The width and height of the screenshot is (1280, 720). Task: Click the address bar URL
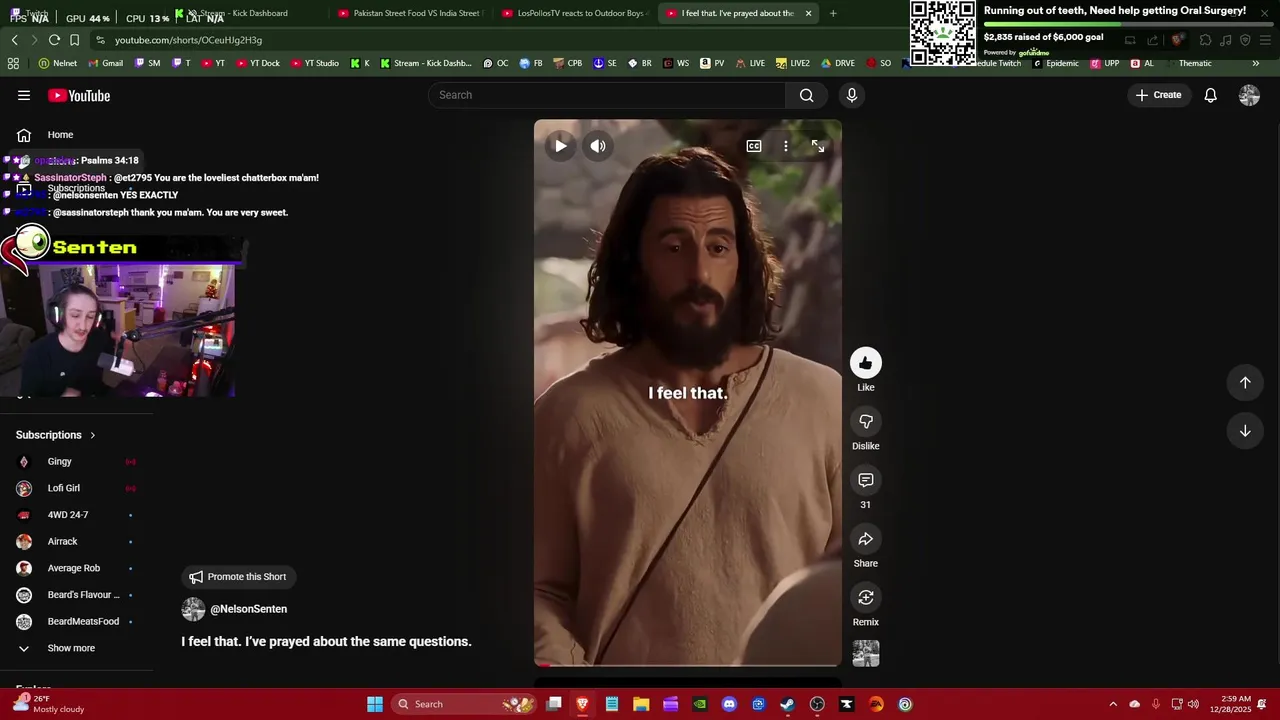pyautogui.click(x=188, y=40)
